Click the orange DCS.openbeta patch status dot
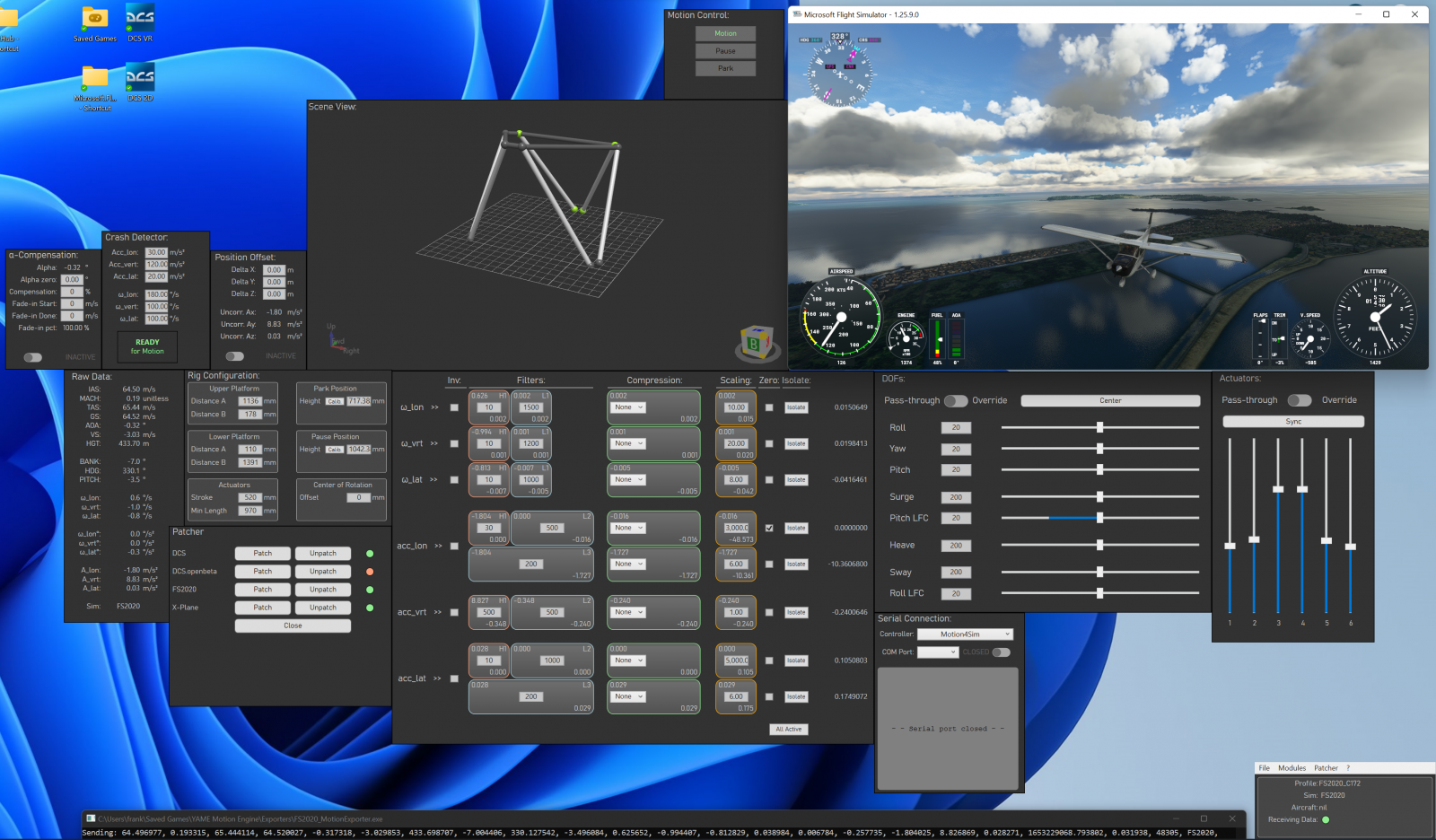This screenshot has height=840, width=1436. [370, 572]
